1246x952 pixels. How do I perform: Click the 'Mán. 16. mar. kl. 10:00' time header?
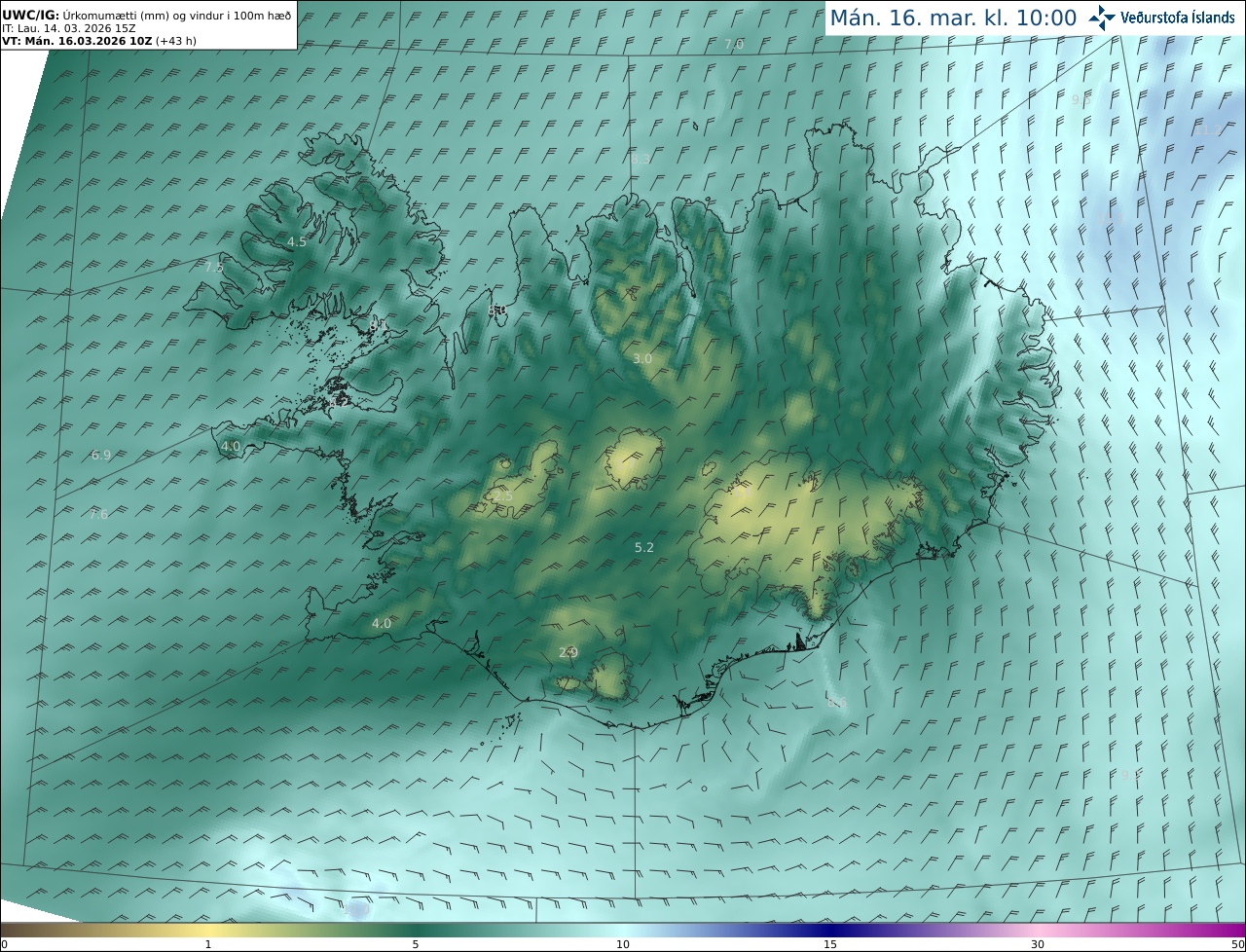[953, 18]
